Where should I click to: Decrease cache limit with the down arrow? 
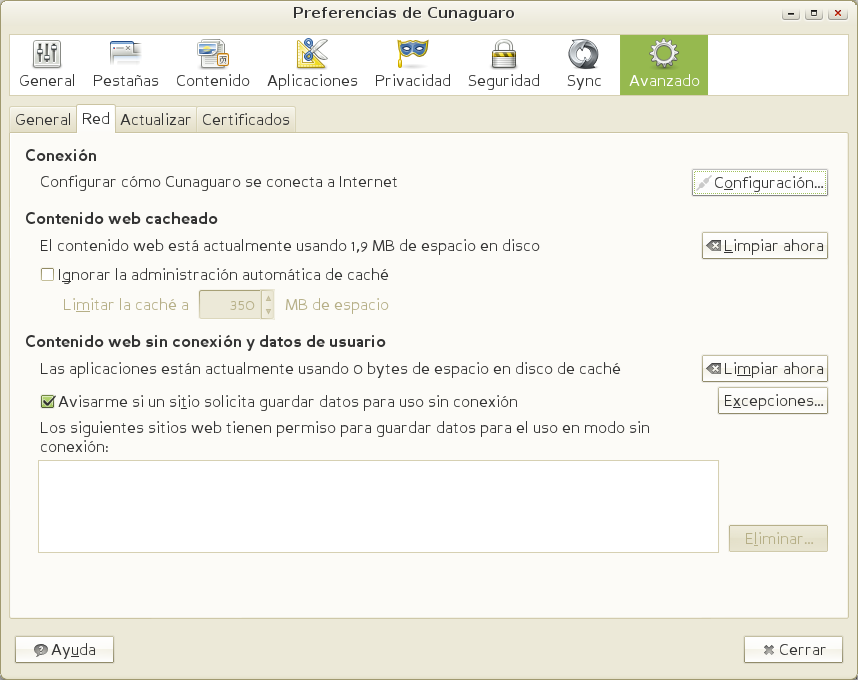[x=267, y=311]
